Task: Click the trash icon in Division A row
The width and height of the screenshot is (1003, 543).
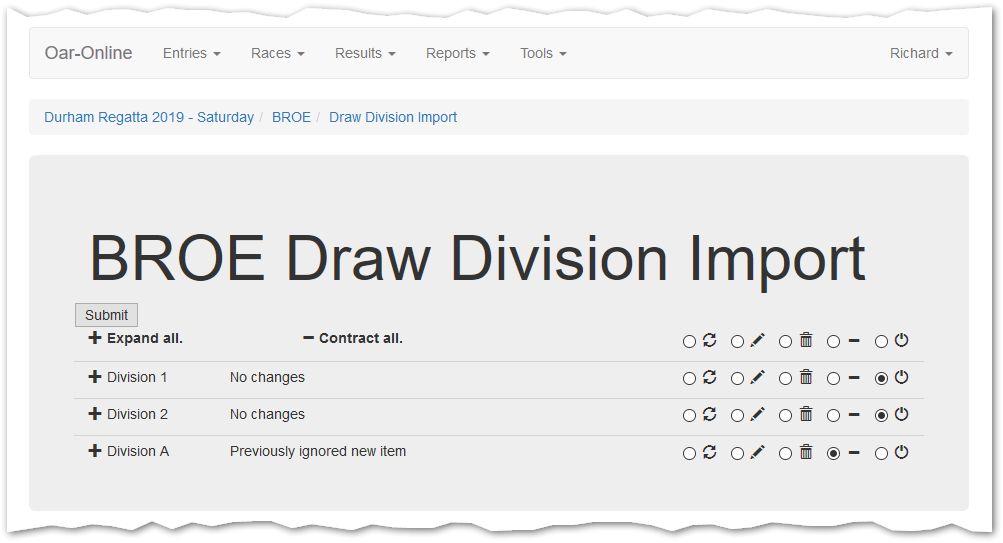Action: (x=806, y=452)
